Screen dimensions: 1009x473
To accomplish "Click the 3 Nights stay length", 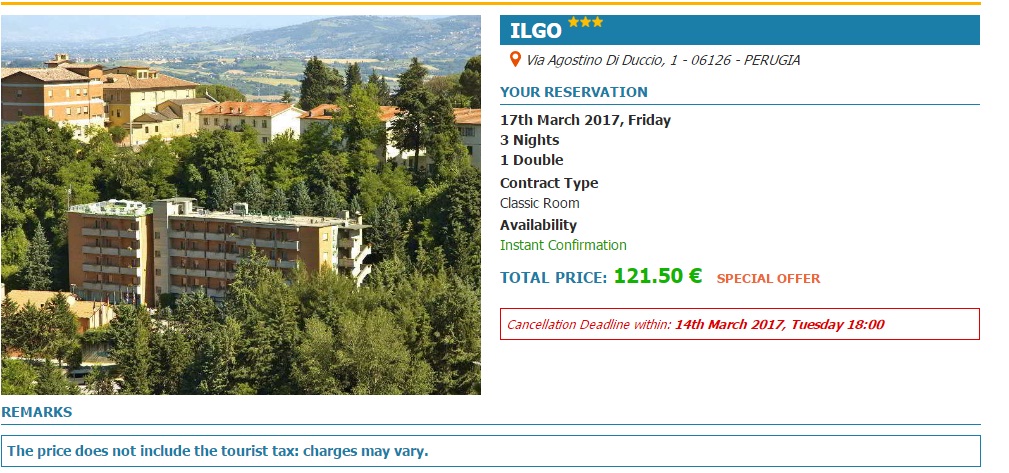I will [x=529, y=140].
